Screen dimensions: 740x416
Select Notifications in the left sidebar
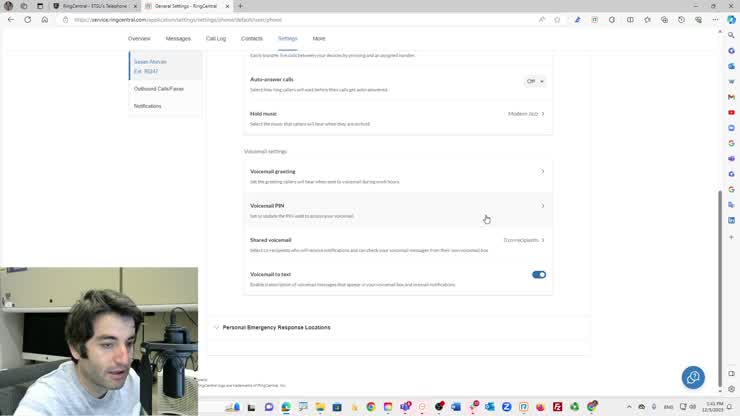tap(147, 106)
